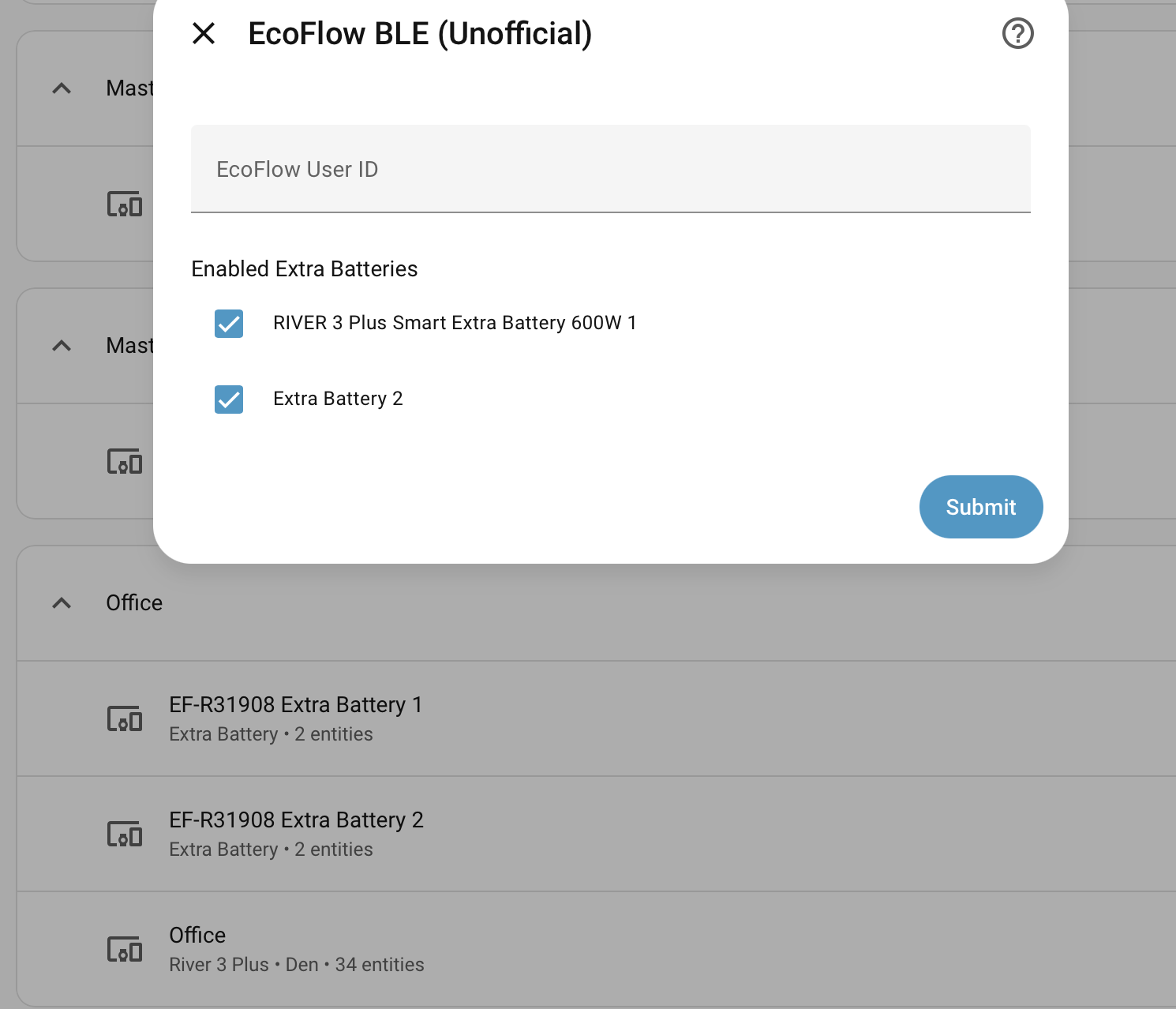Image resolution: width=1176 pixels, height=1009 pixels.
Task: Click device icon under first Mast section
Action: pos(125,204)
